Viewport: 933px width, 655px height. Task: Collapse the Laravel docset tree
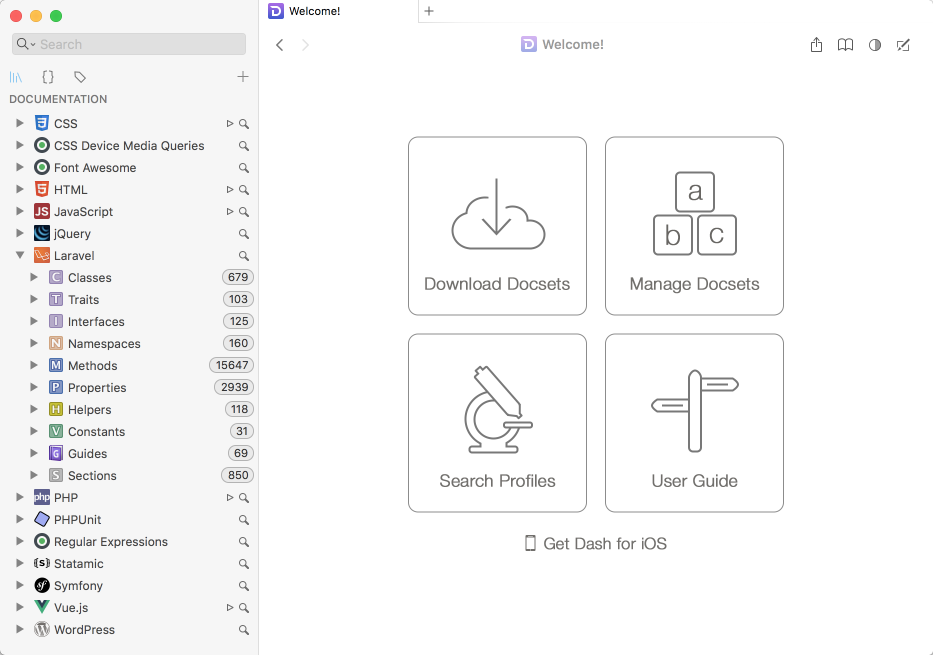[x=20, y=255]
